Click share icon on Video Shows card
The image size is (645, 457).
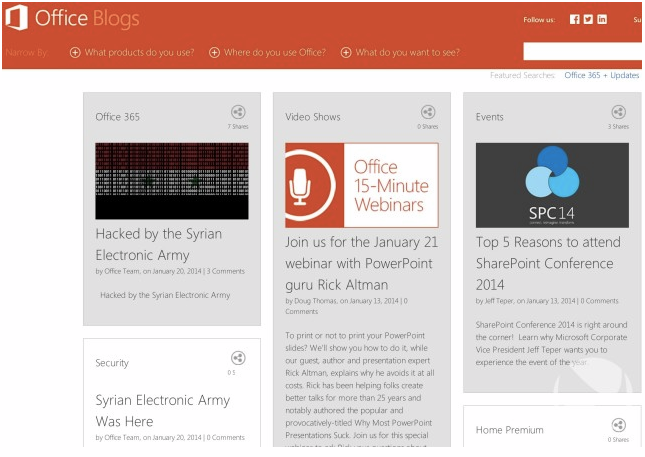tap(428, 113)
